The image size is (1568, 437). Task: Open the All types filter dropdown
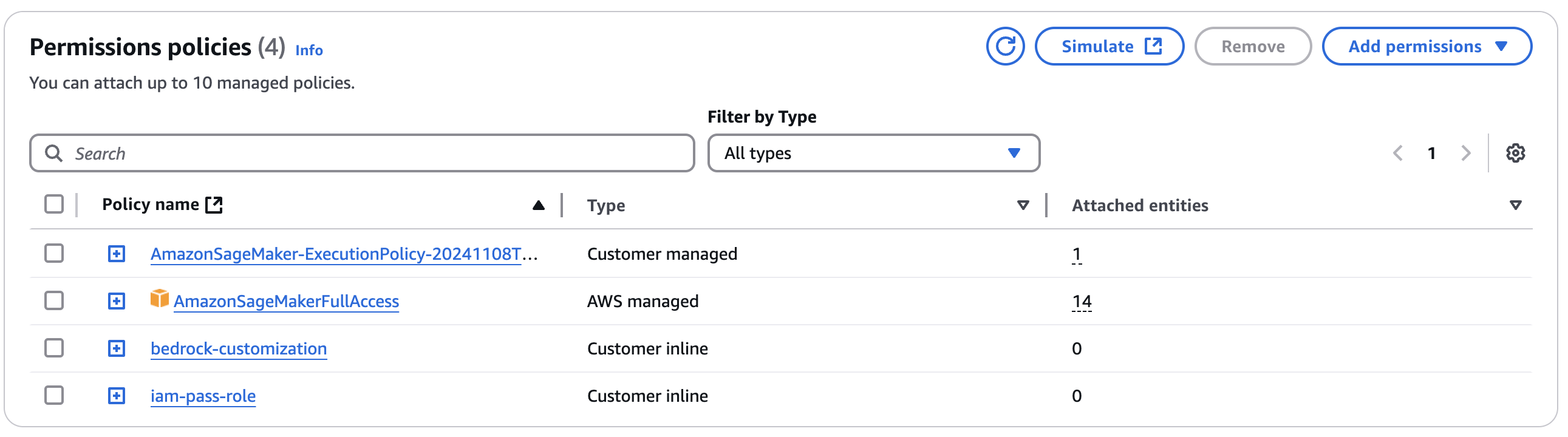[873, 154]
